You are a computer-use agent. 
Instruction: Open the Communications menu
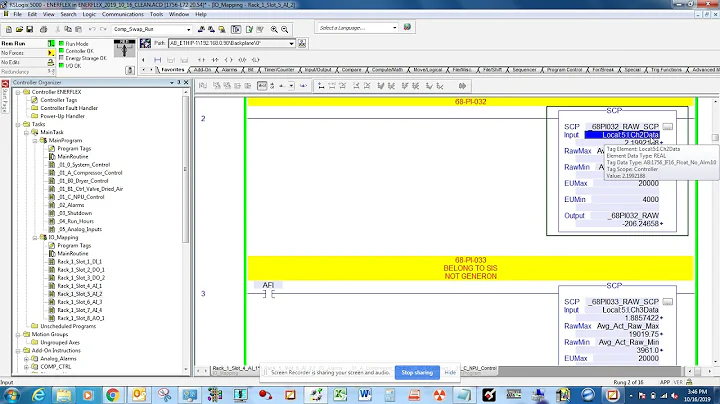coord(123,14)
